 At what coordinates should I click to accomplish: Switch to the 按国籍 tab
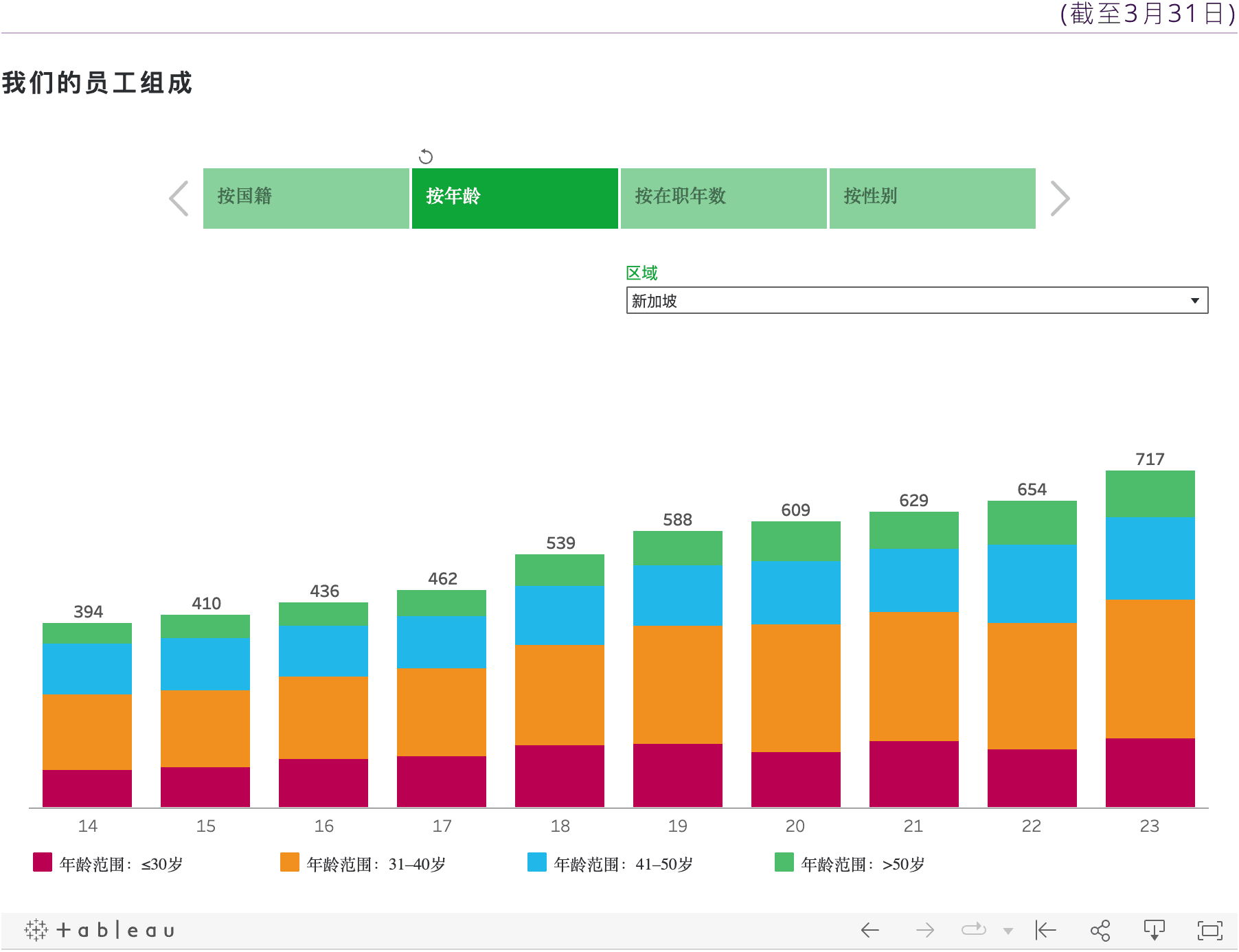306,199
